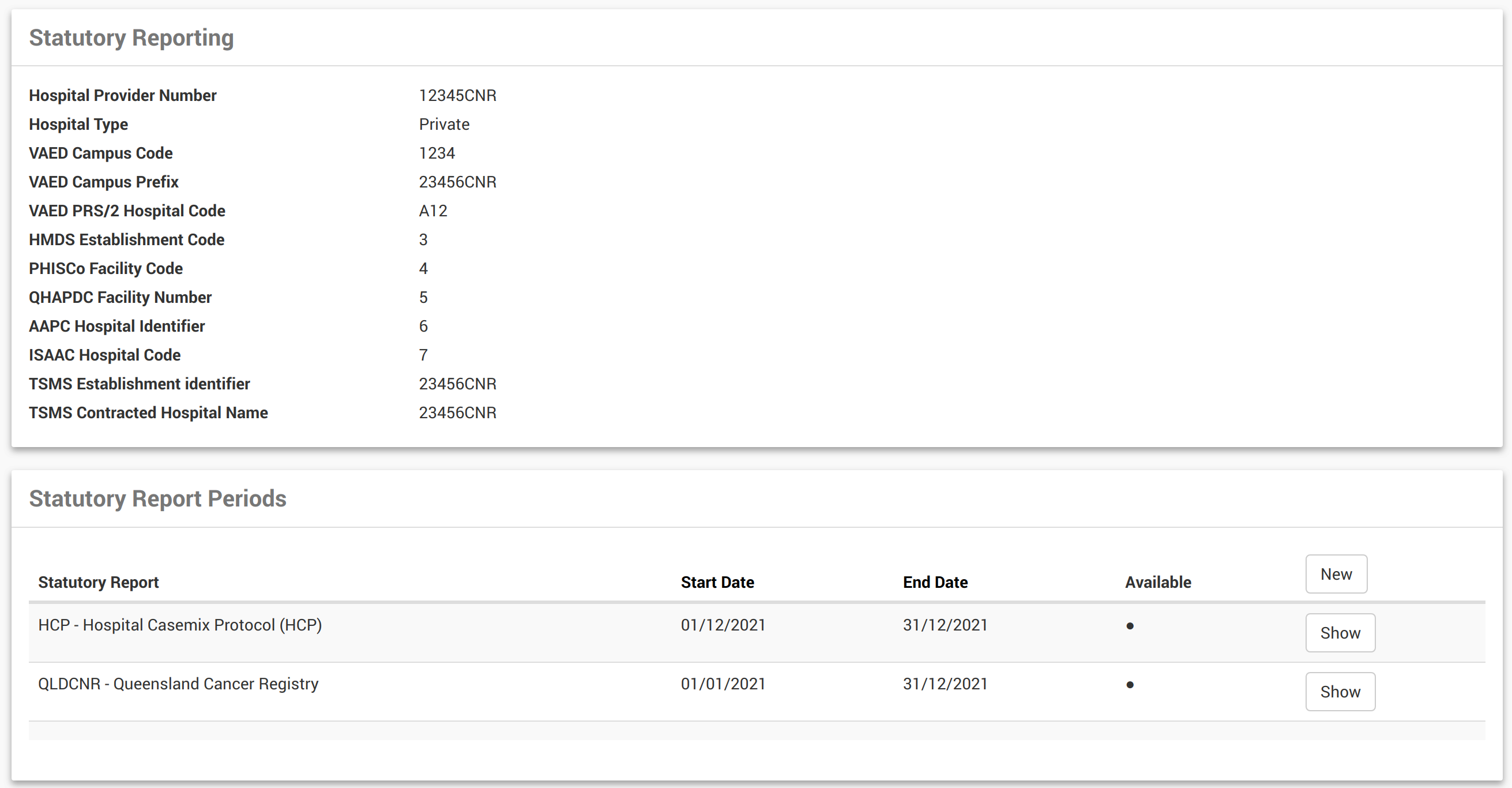1512x788 pixels.
Task: Click the Statutory Reporting panel heading
Action: click(x=131, y=37)
